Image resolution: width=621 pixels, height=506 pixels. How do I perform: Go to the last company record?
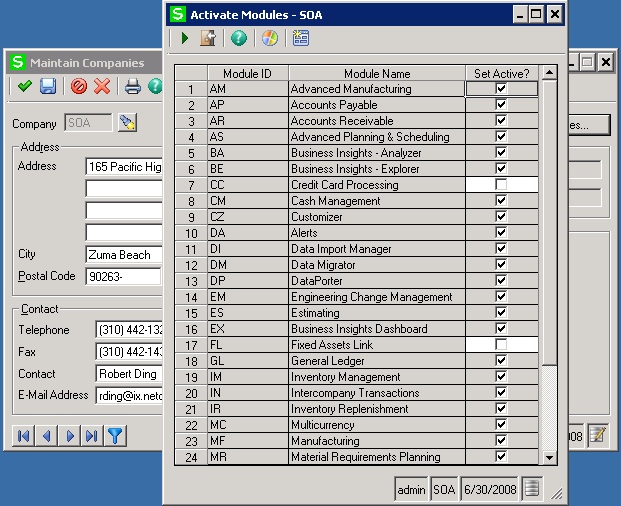(x=92, y=436)
